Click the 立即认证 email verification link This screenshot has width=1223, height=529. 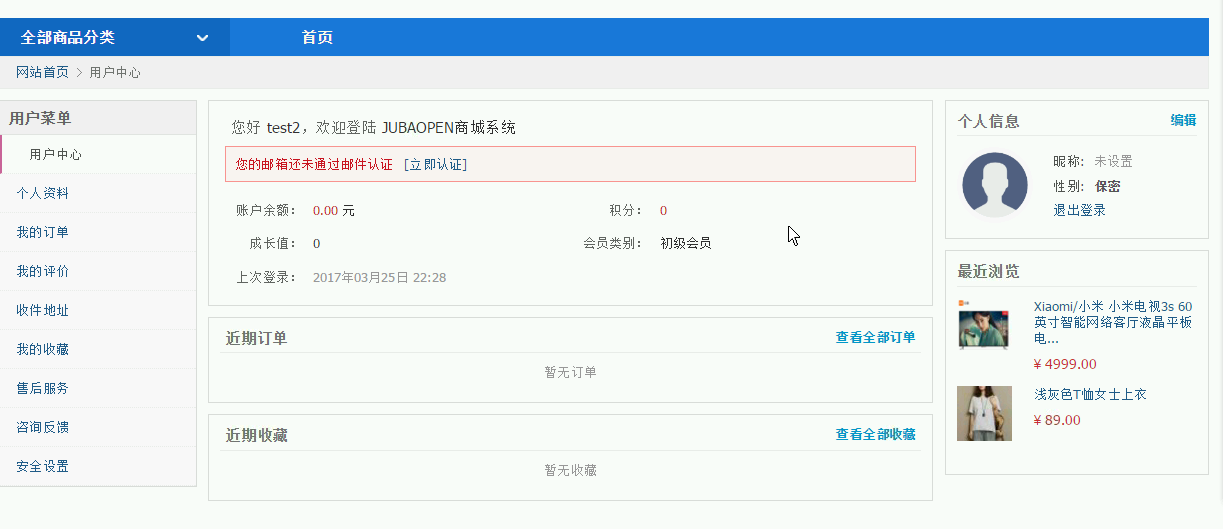pyautogui.click(x=435, y=164)
